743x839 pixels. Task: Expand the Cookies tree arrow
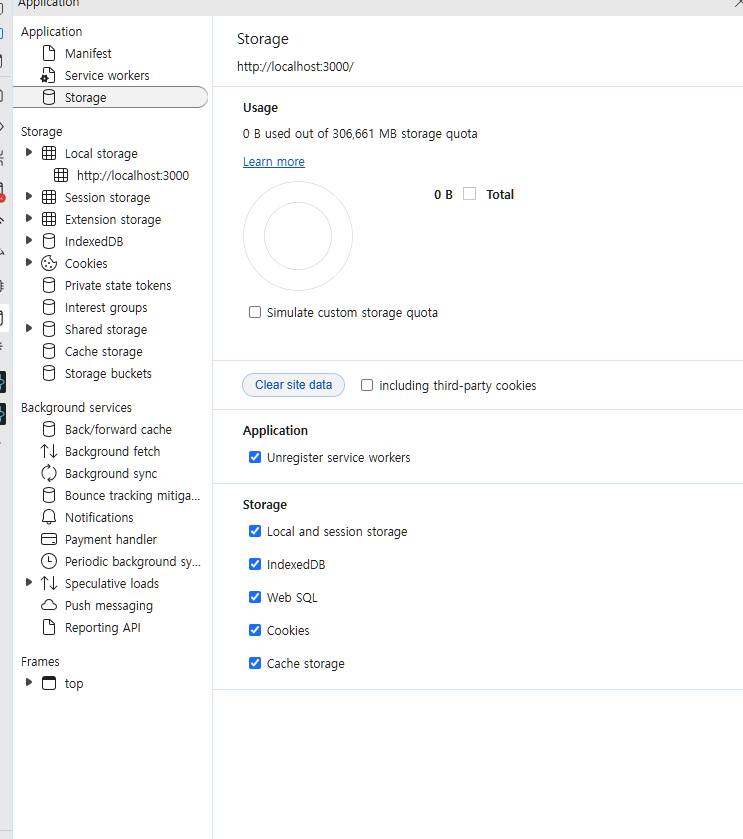point(29,262)
